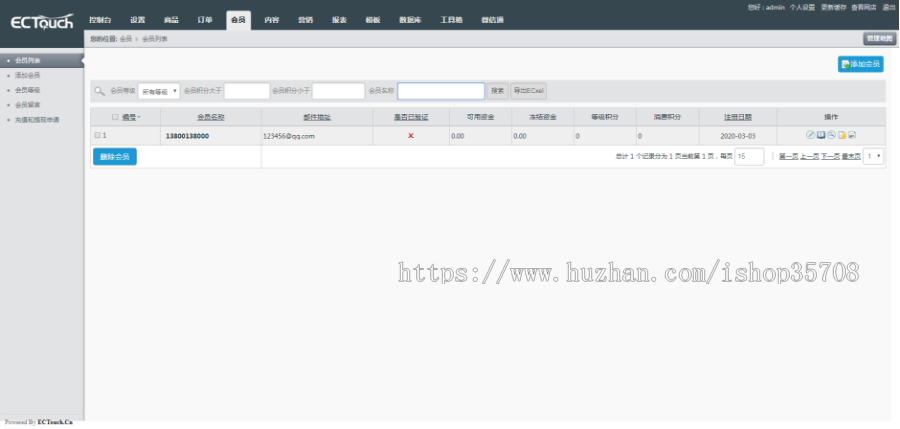Screen dimensions: 900x429
Task: Open the 订单 top menu
Action: [x=205, y=20]
